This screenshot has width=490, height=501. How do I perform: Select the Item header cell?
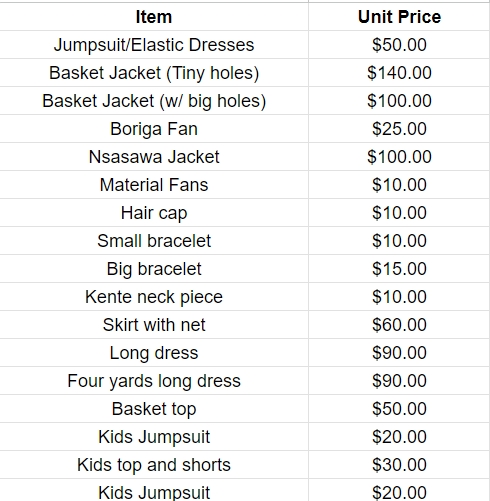point(154,17)
